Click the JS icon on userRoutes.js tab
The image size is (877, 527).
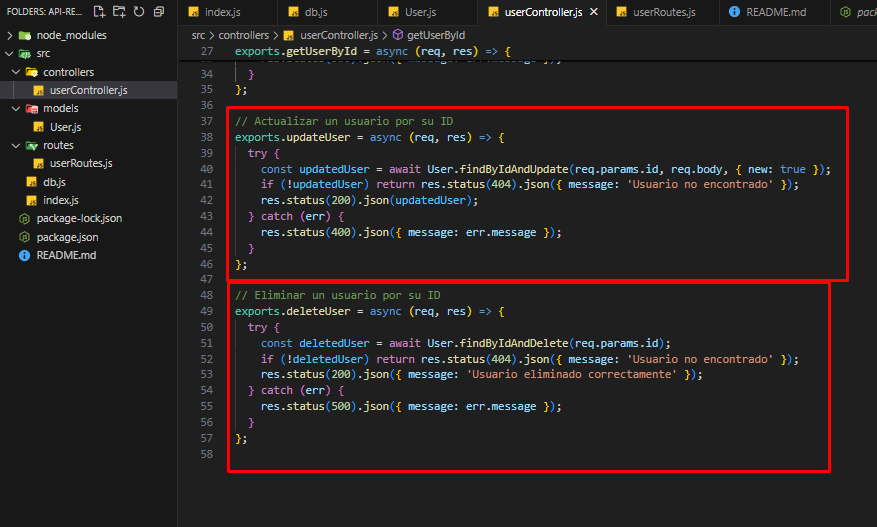[621, 12]
